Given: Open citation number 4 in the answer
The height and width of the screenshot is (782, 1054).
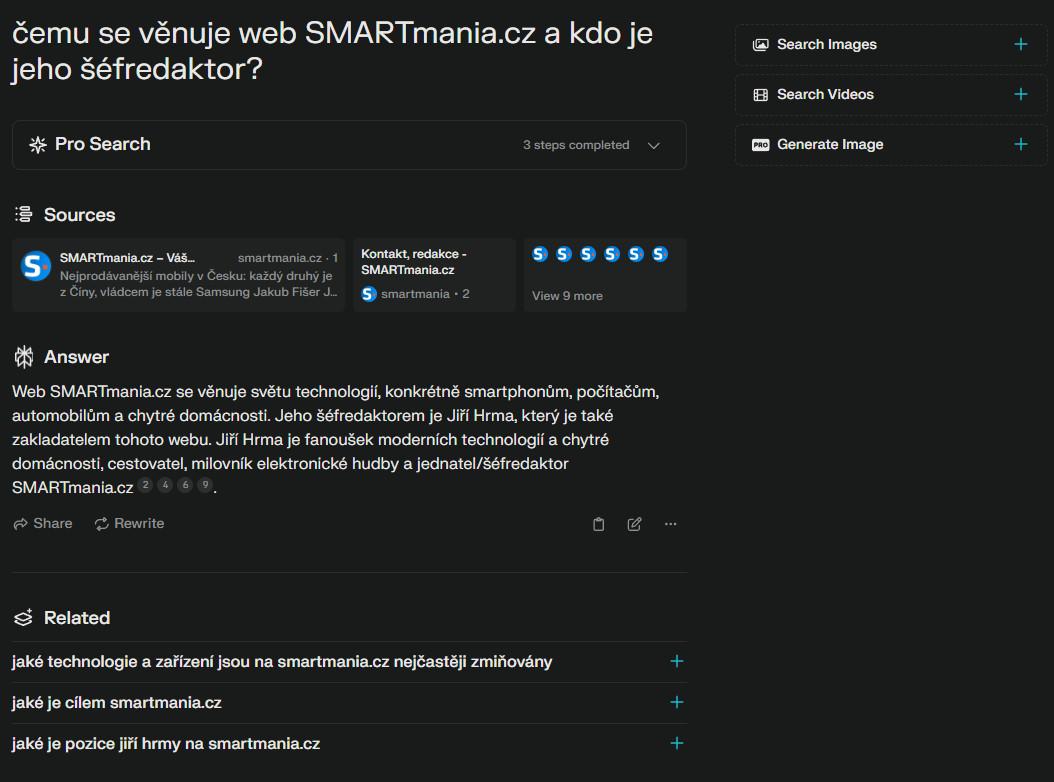Looking at the screenshot, I should pos(165,485).
